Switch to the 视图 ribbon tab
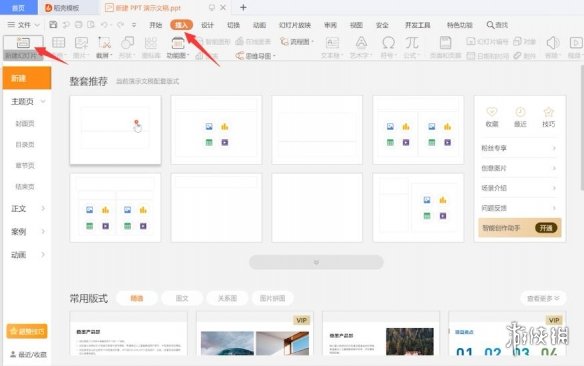The image size is (584, 366). pos(356,25)
